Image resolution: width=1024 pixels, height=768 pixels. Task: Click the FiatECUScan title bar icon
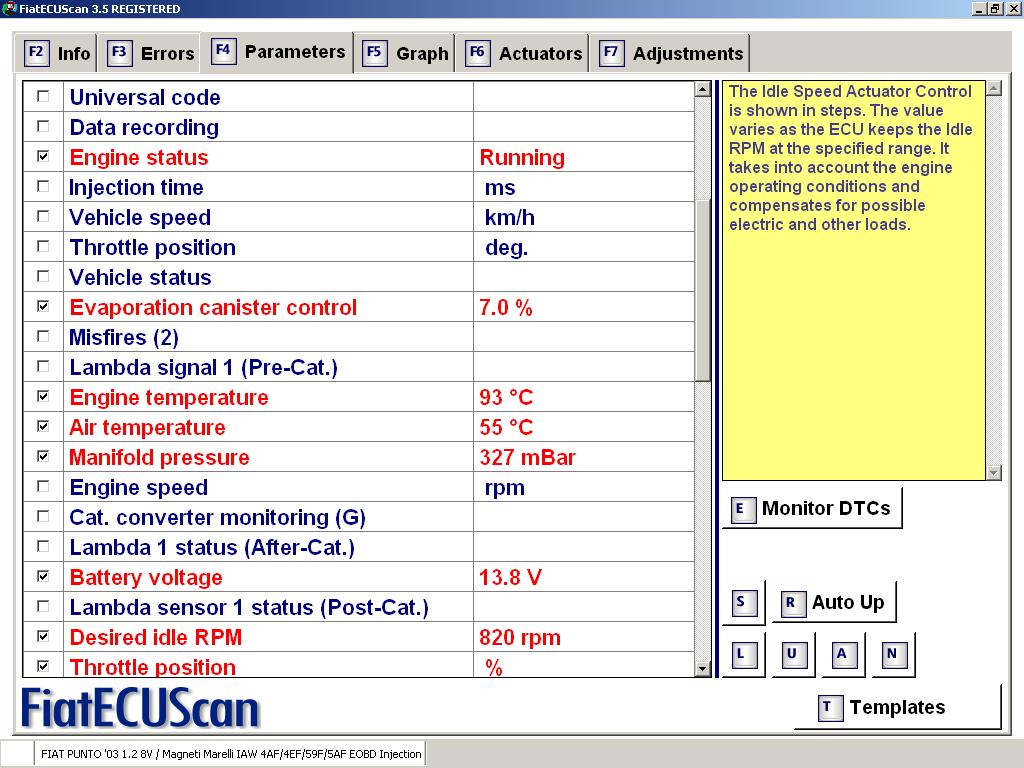[x=8, y=8]
